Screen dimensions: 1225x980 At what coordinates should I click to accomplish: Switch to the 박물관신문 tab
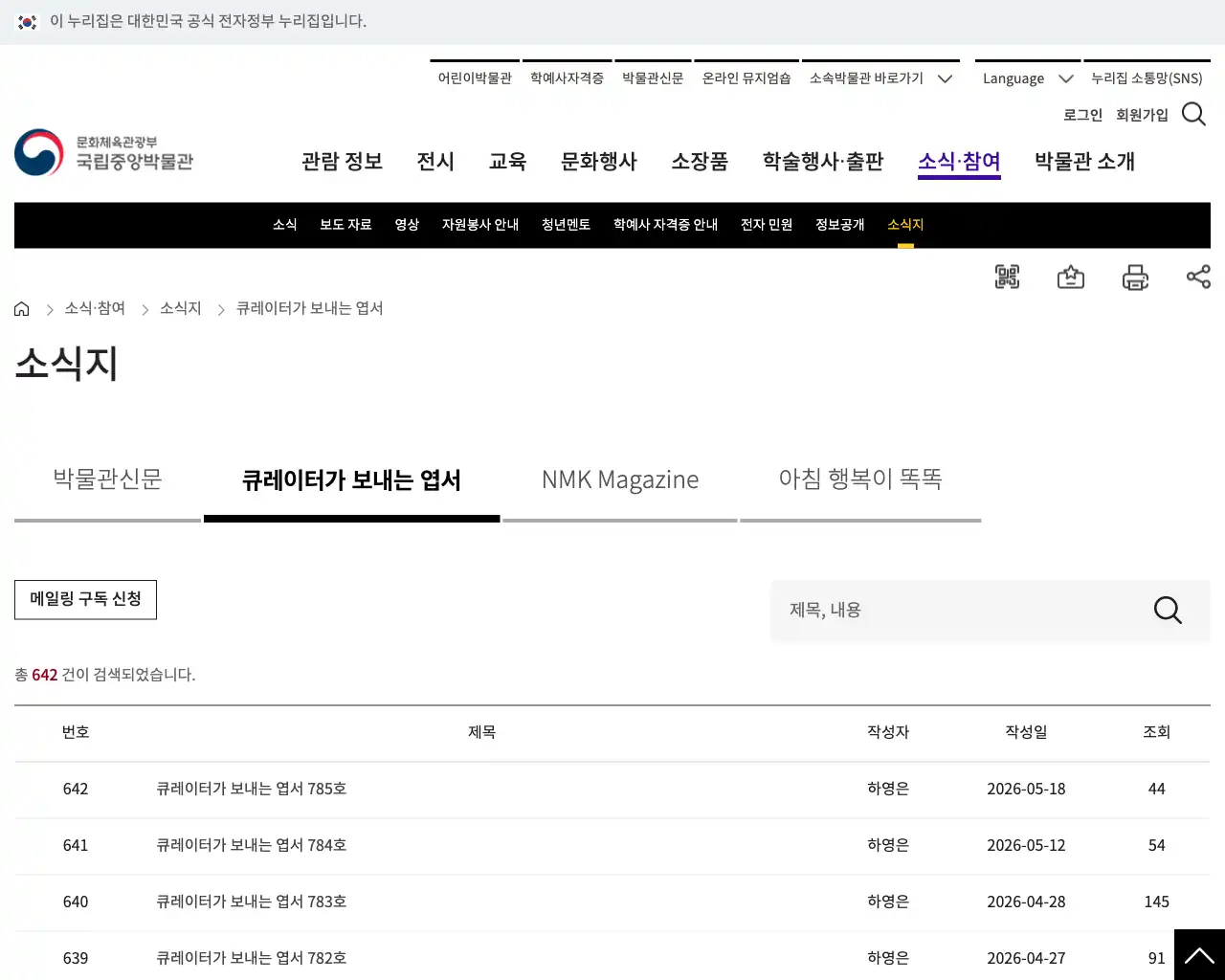107,479
